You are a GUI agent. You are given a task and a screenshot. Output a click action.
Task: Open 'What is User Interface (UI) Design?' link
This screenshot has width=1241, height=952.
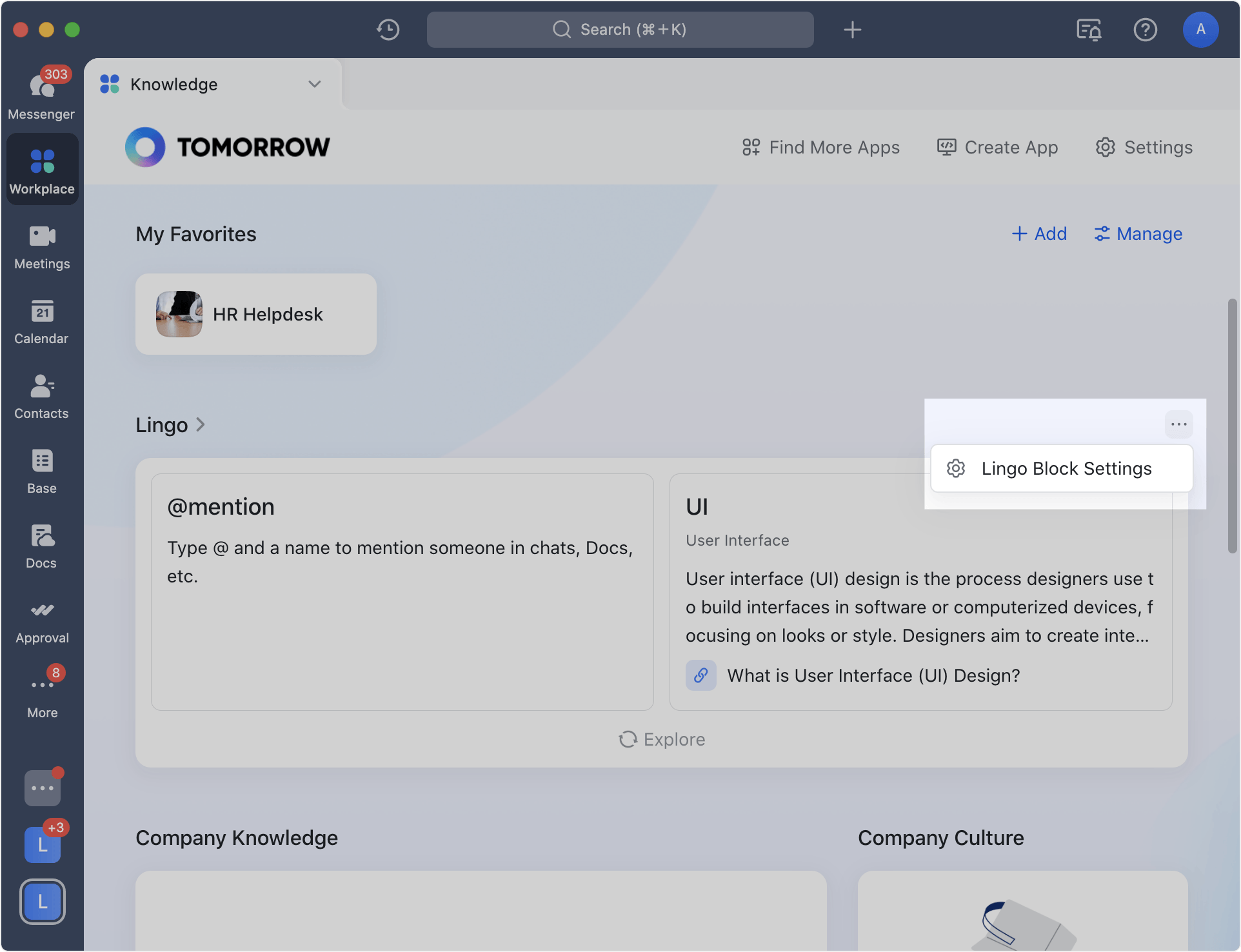click(x=873, y=675)
